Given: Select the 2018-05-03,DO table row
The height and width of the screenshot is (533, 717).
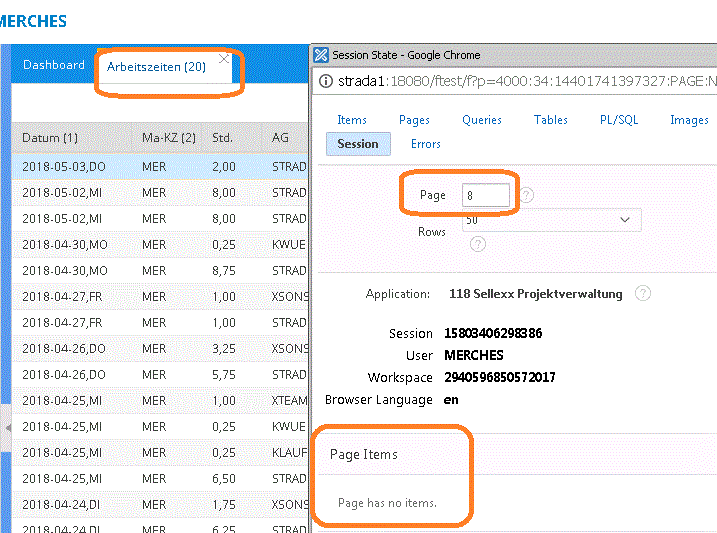Looking at the screenshot, I should click(65, 167).
